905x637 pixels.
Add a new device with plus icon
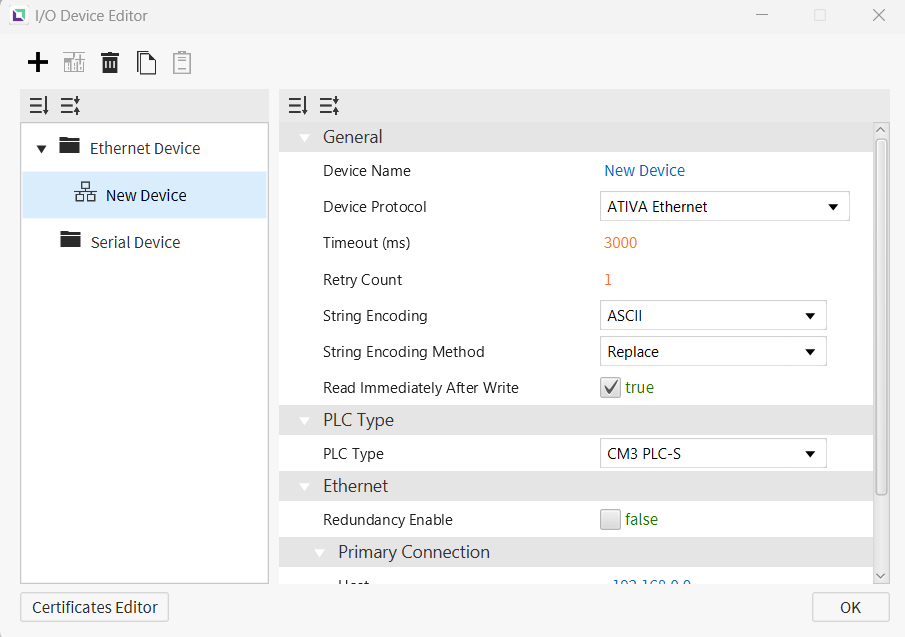(38, 62)
